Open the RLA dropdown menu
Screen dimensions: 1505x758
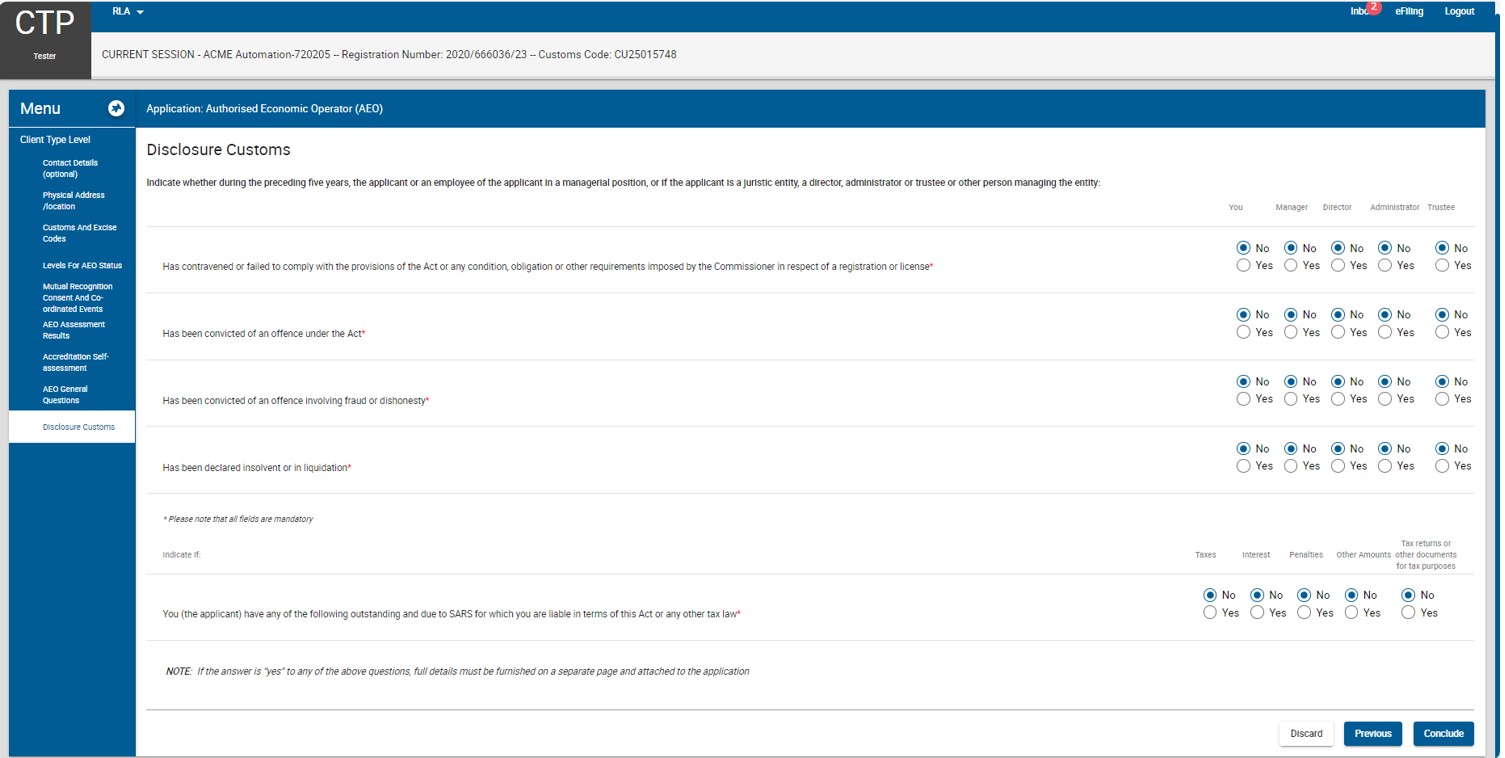(128, 12)
